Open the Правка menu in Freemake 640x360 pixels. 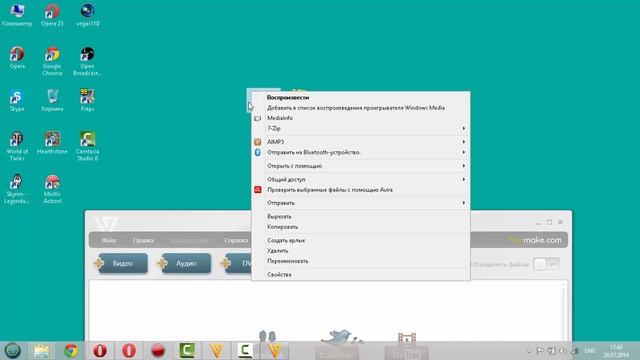click(x=143, y=240)
